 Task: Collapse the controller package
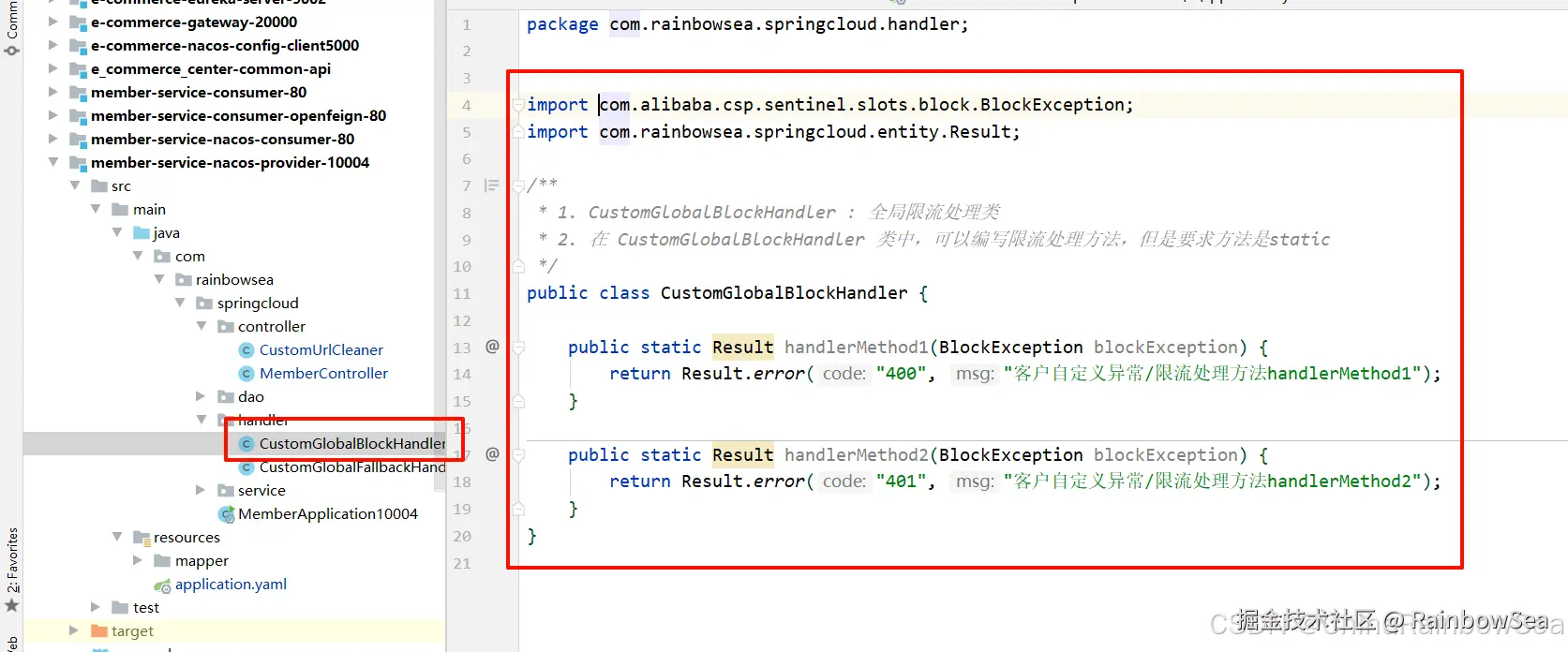coord(202,326)
